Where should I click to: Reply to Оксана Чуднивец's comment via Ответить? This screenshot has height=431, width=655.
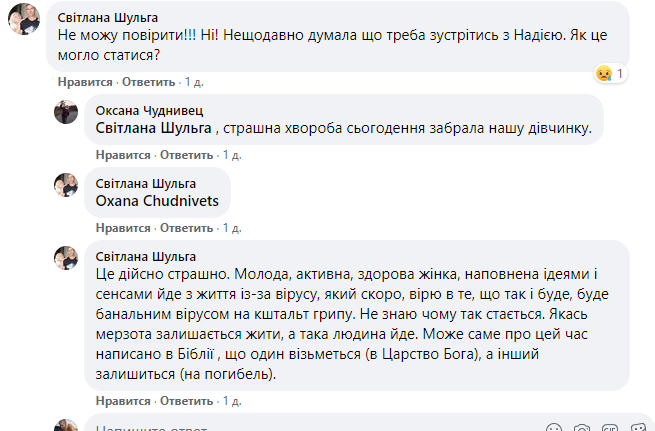[187, 155]
